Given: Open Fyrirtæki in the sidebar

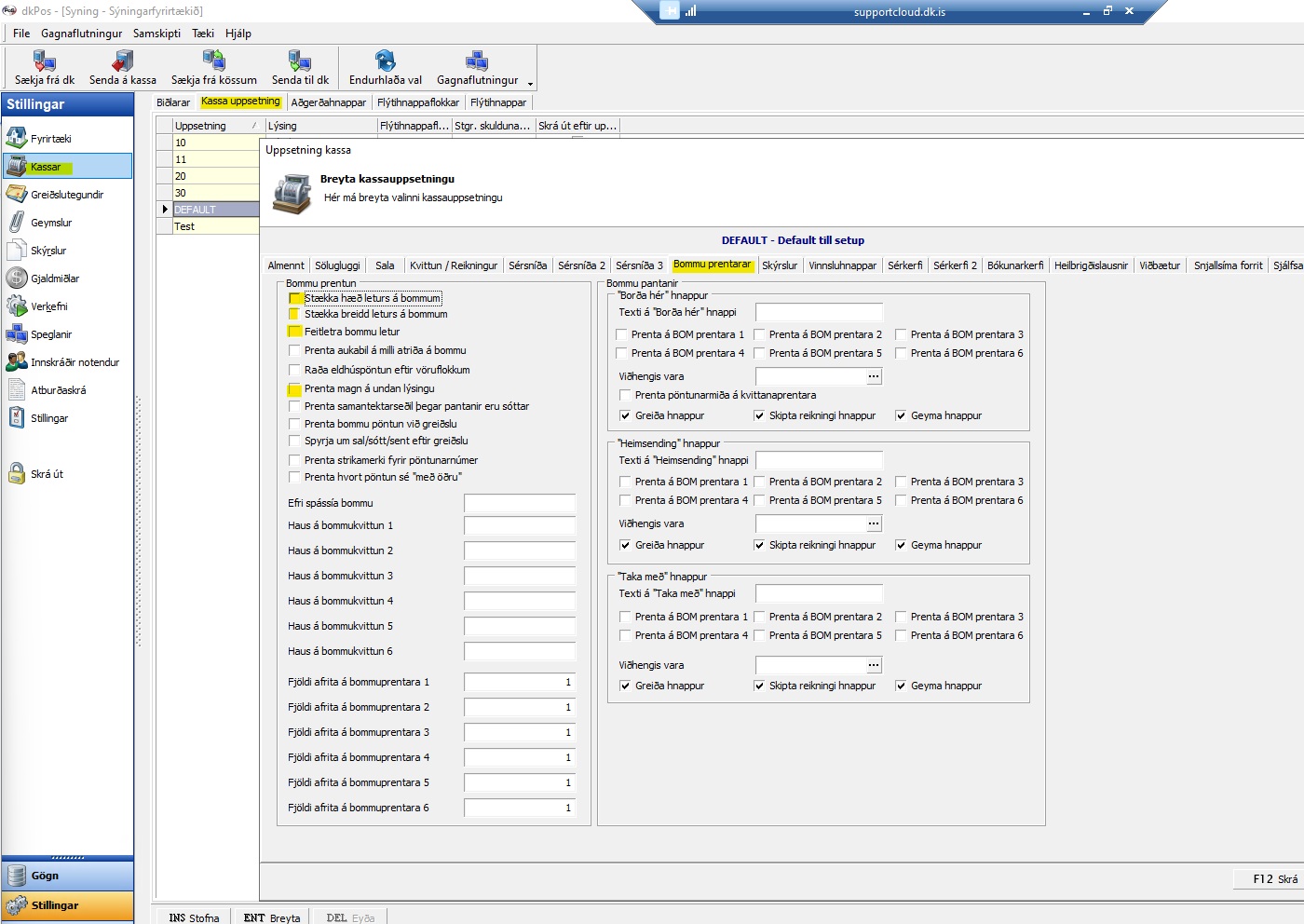Looking at the screenshot, I should tap(50, 139).
